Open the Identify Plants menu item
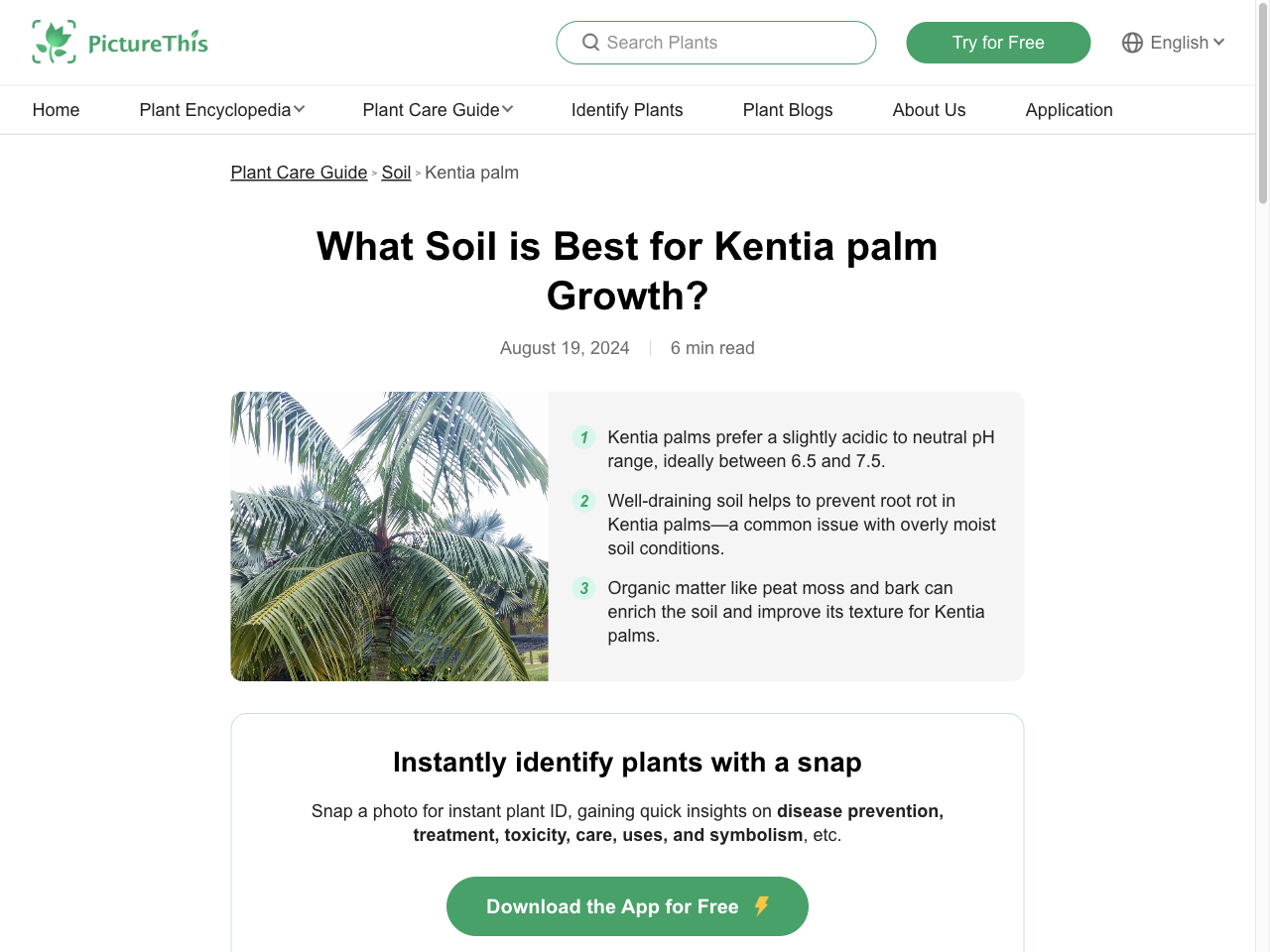The height and width of the screenshot is (952, 1270). pos(627,110)
